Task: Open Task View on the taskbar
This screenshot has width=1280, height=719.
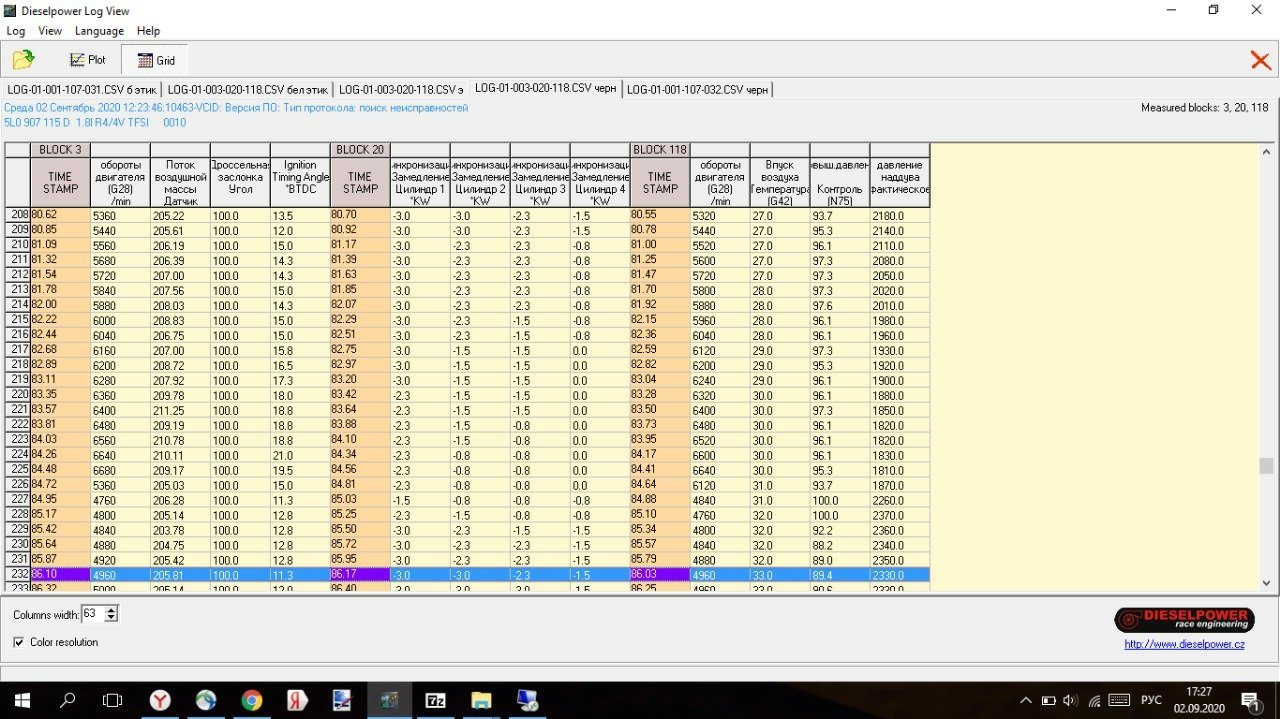Action: pos(113,700)
